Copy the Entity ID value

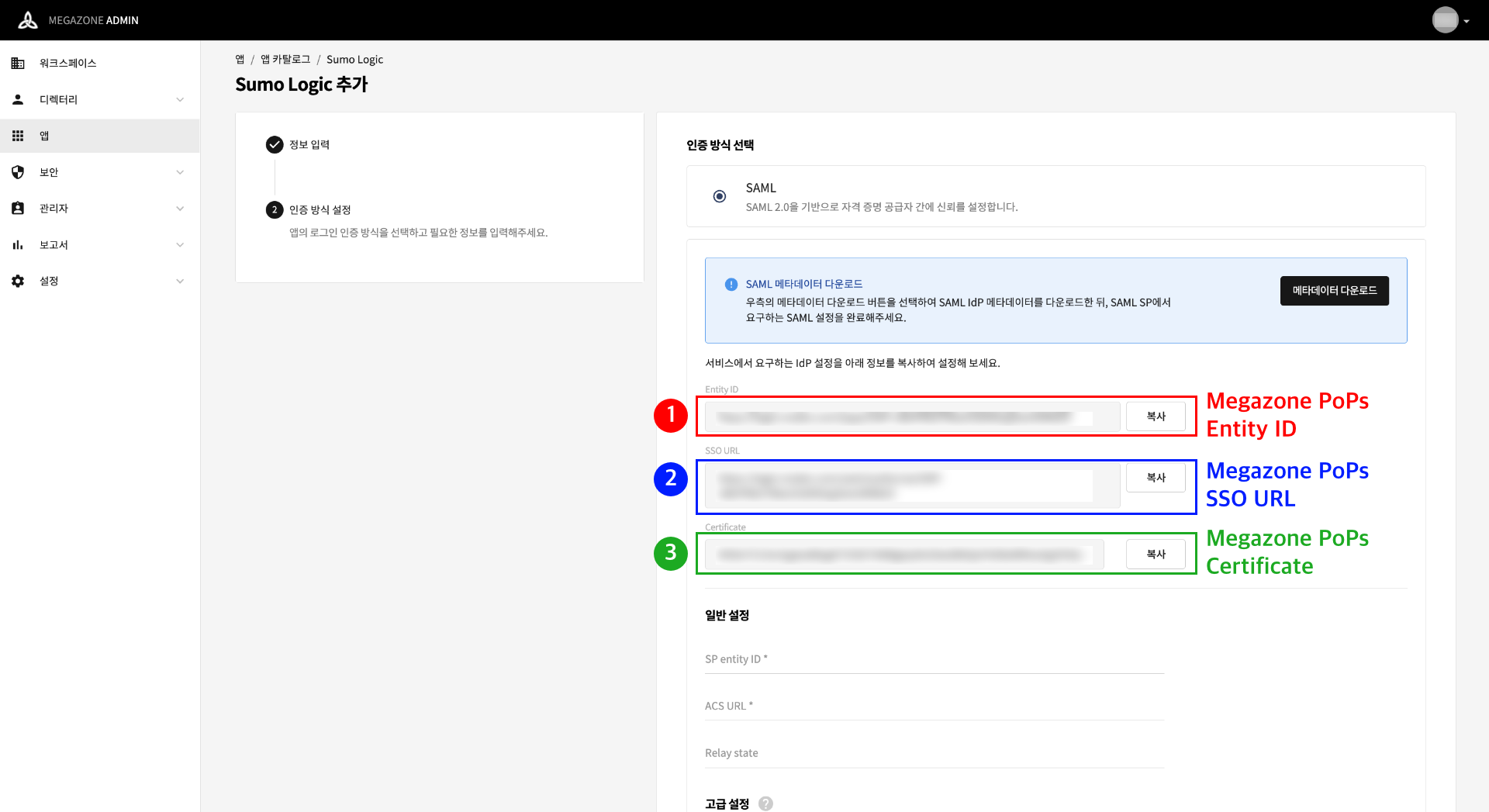1156,416
